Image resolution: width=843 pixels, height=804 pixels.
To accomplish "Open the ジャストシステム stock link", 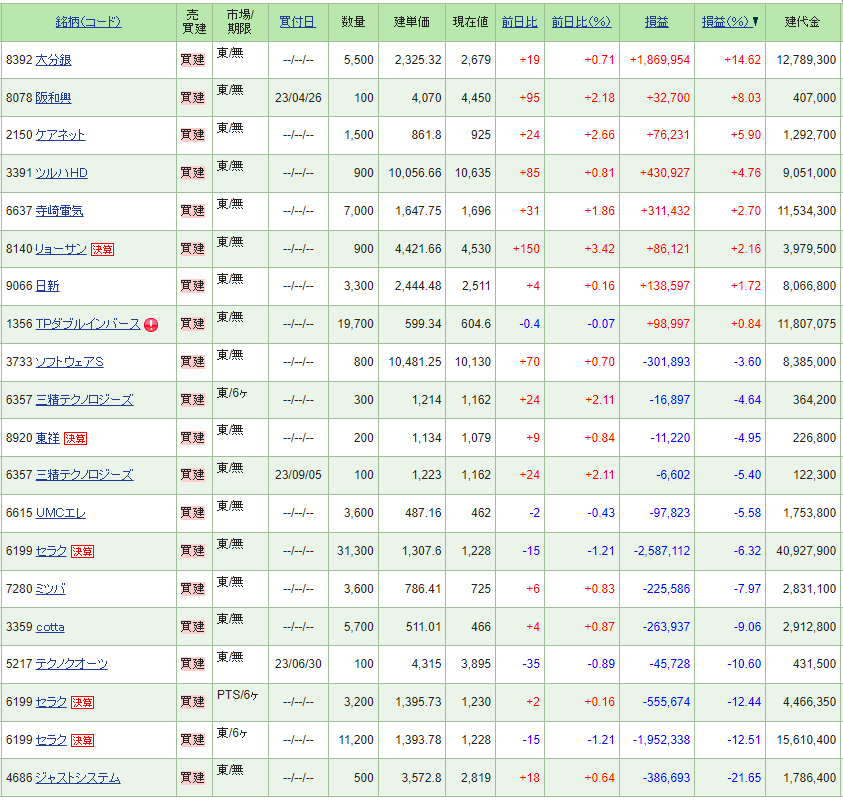I will (x=78, y=778).
